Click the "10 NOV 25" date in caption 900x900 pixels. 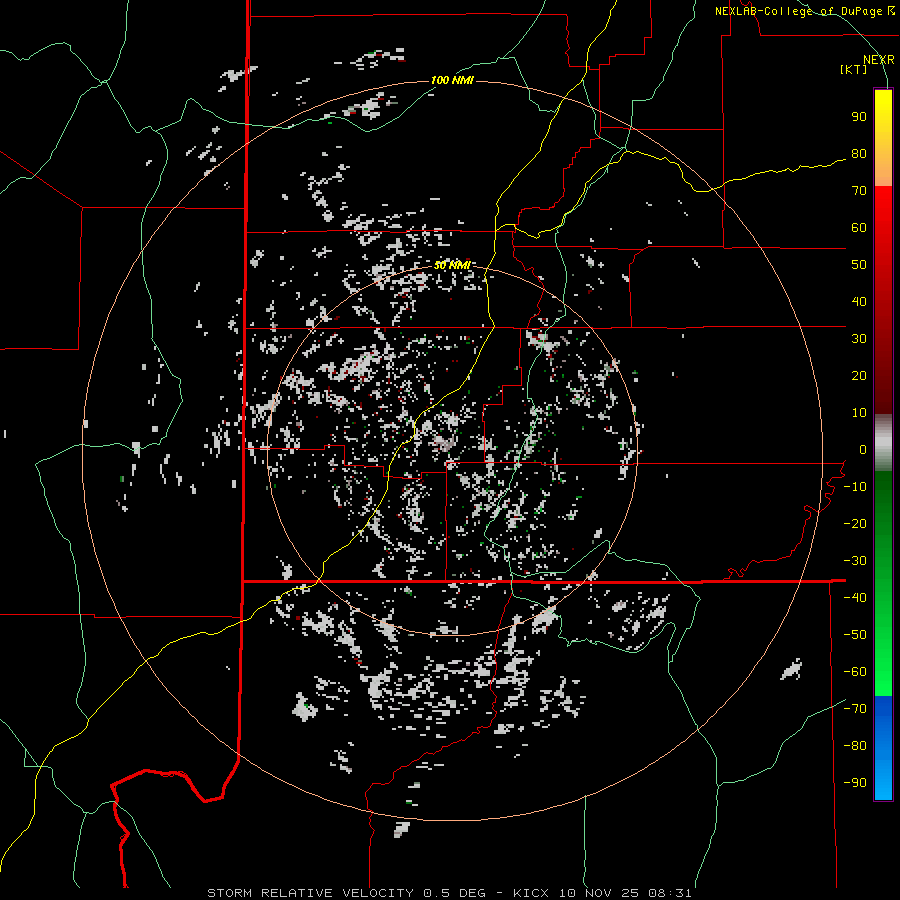tap(598, 893)
